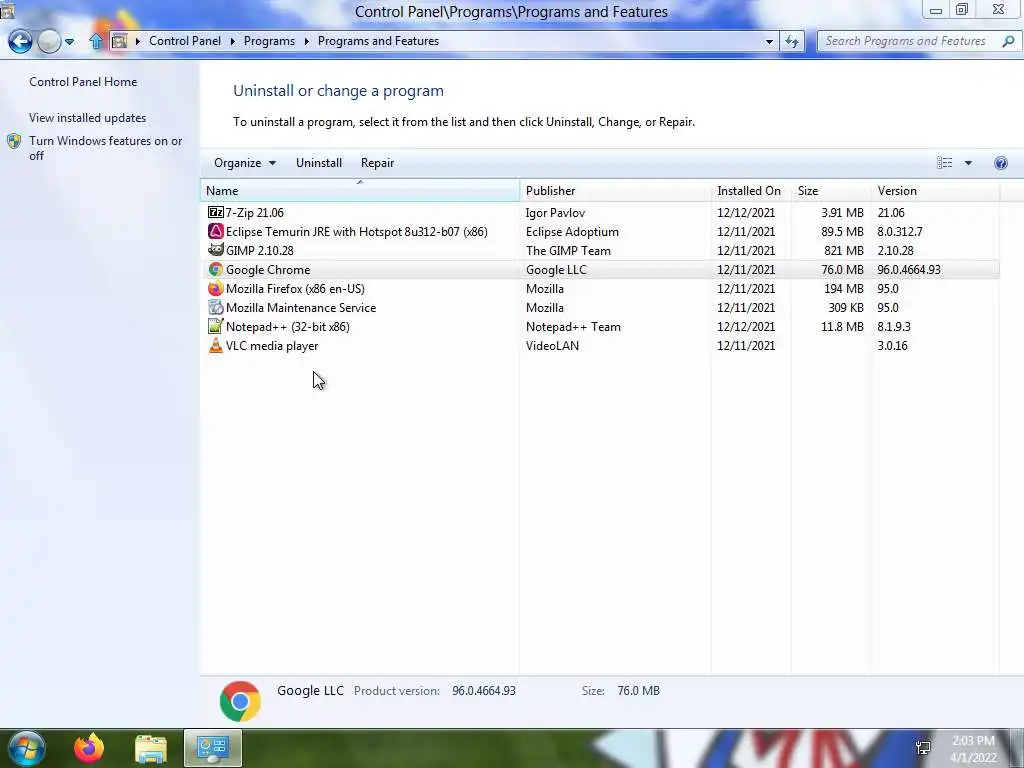1024x768 pixels.
Task: Click the Programs and Features breadcrumb
Action: (378, 40)
